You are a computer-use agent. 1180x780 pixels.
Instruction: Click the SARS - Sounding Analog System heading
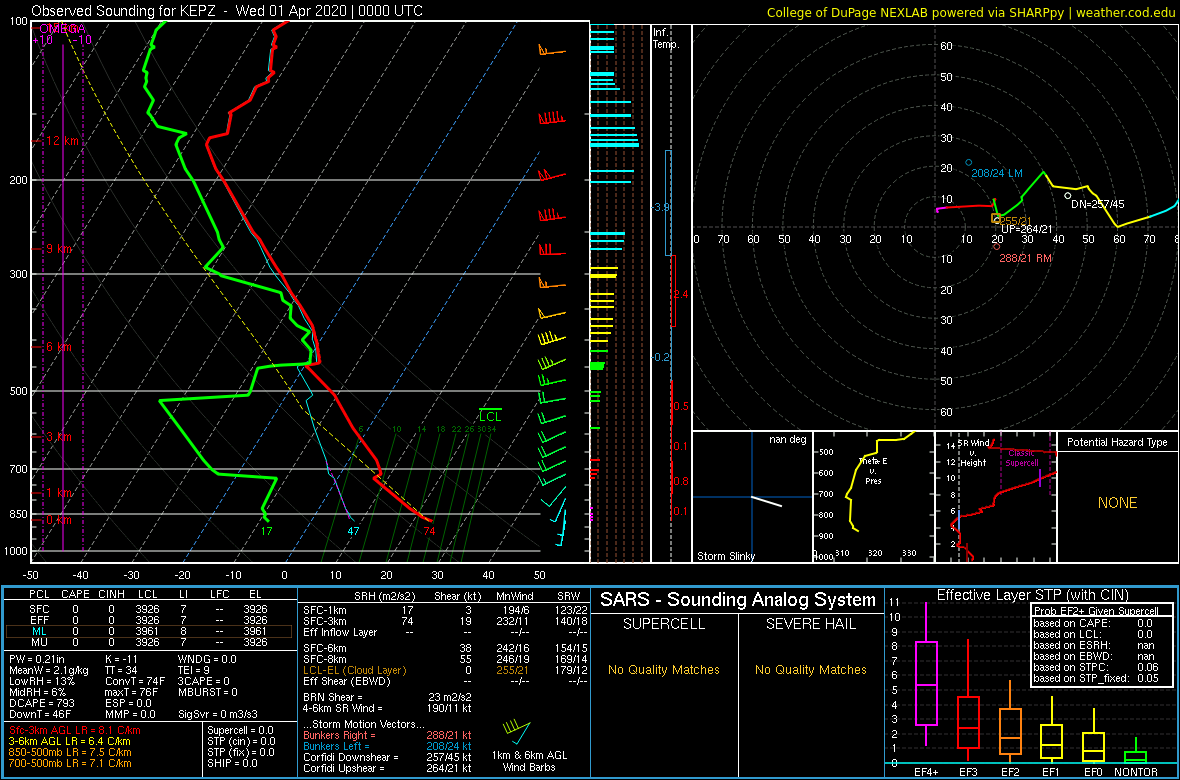click(738, 601)
